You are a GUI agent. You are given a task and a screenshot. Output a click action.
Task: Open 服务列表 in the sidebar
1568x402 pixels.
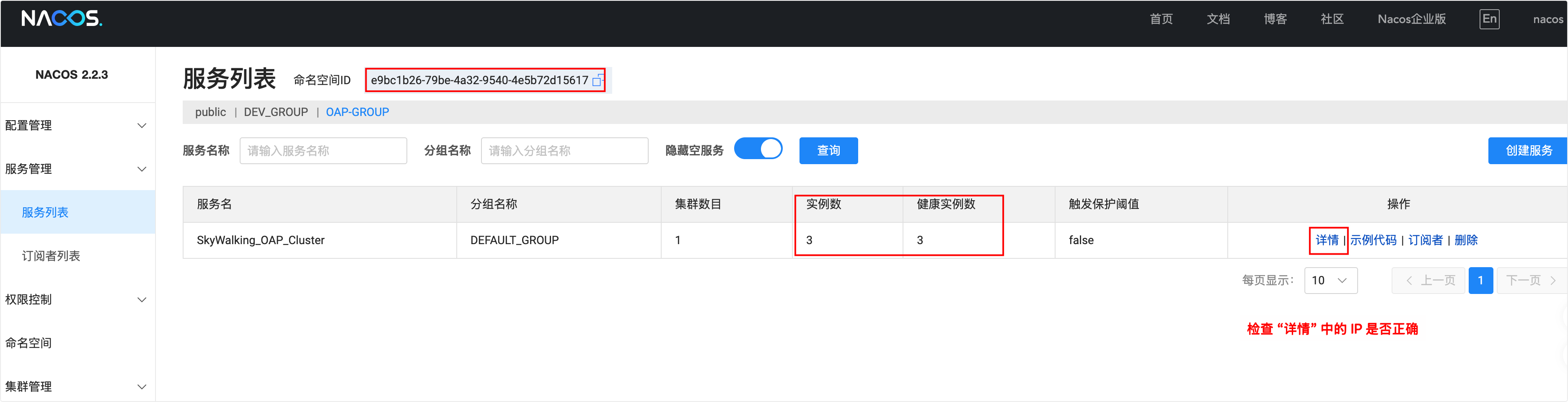click(77, 212)
